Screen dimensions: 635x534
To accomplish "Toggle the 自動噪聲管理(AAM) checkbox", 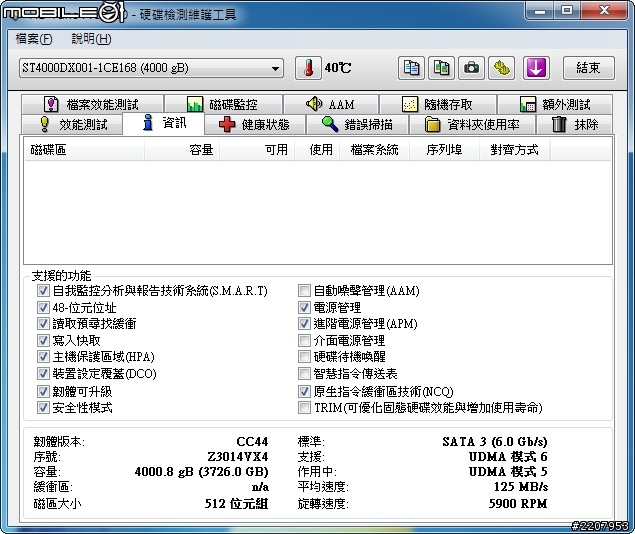I will [x=304, y=290].
